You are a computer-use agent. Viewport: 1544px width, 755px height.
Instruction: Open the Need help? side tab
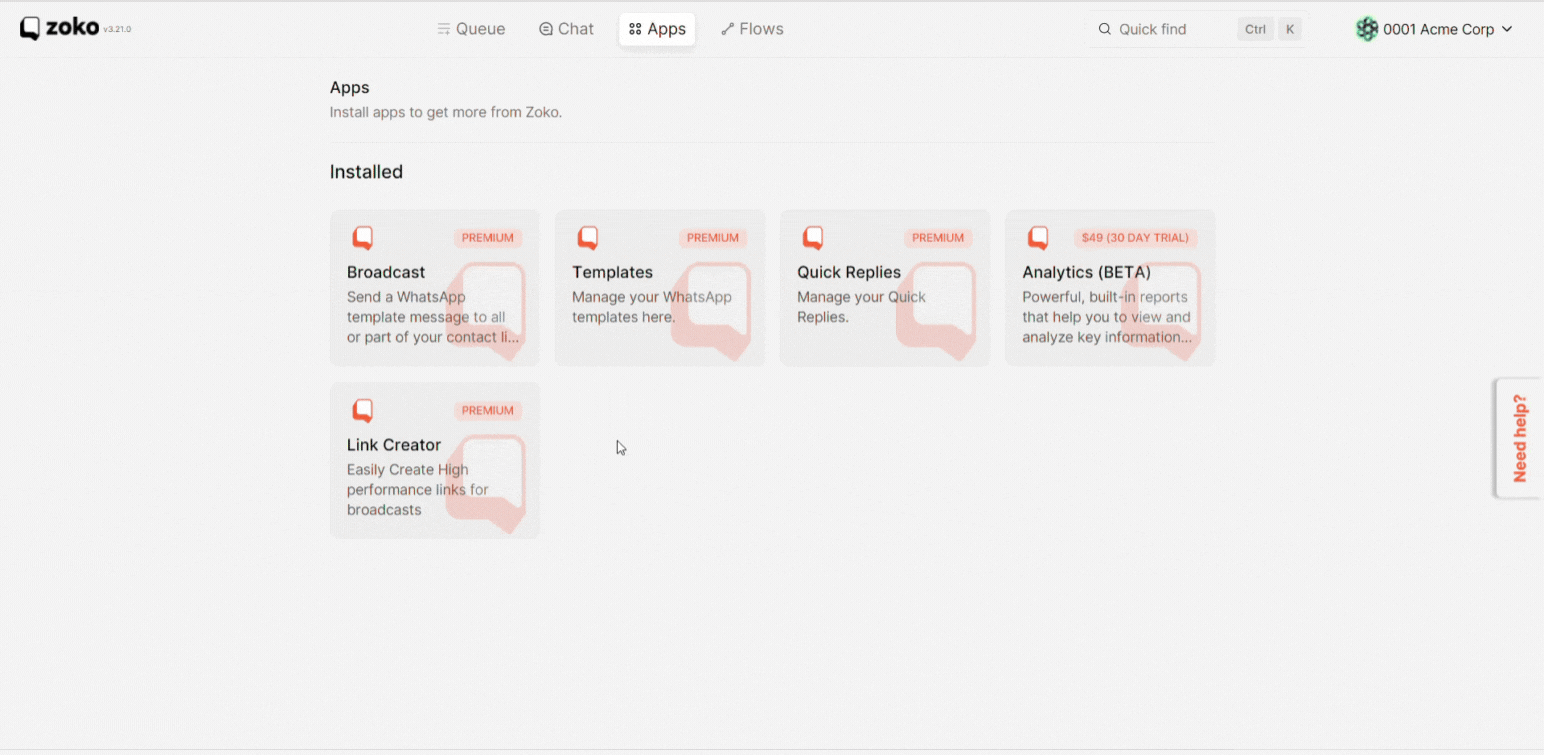pyautogui.click(x=1519, y=438)
